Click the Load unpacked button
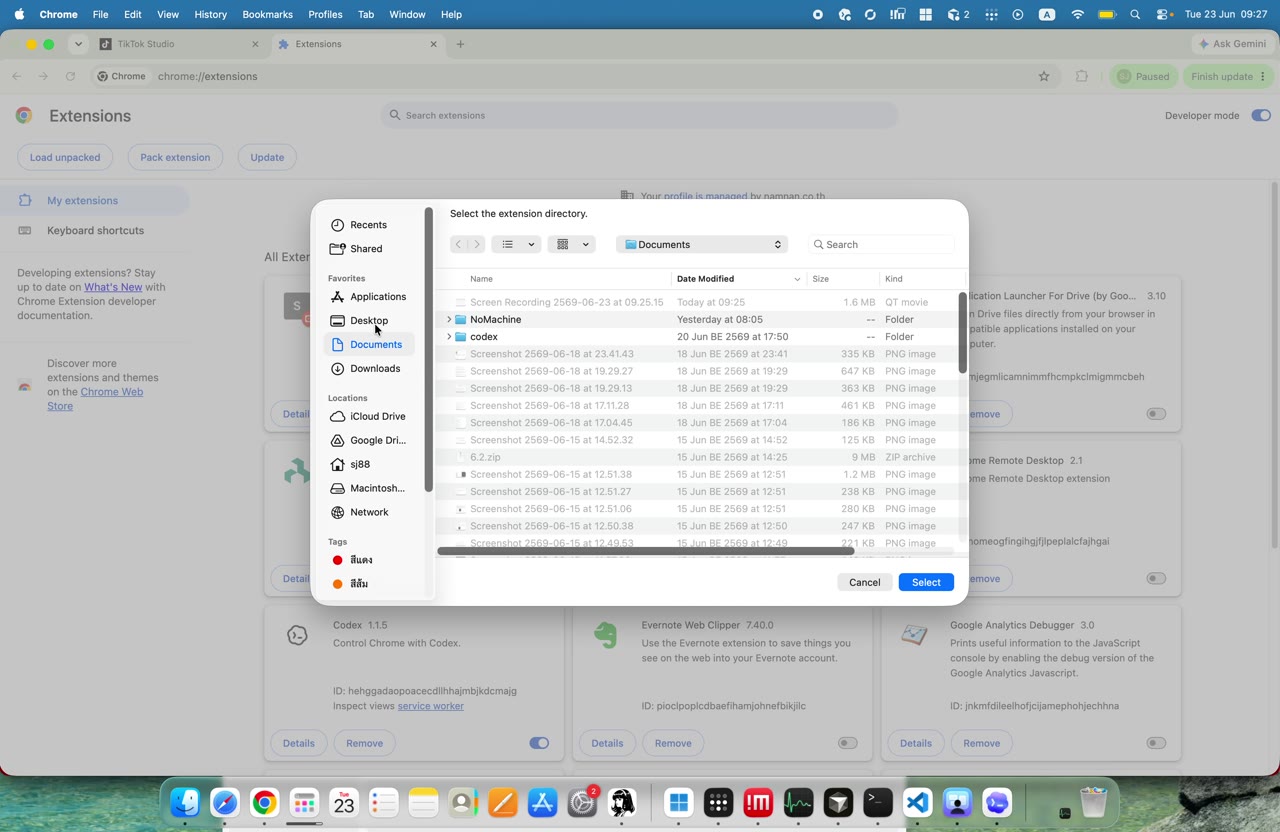This screenshot has width=1280, height=832. click(x=65, y=157)
